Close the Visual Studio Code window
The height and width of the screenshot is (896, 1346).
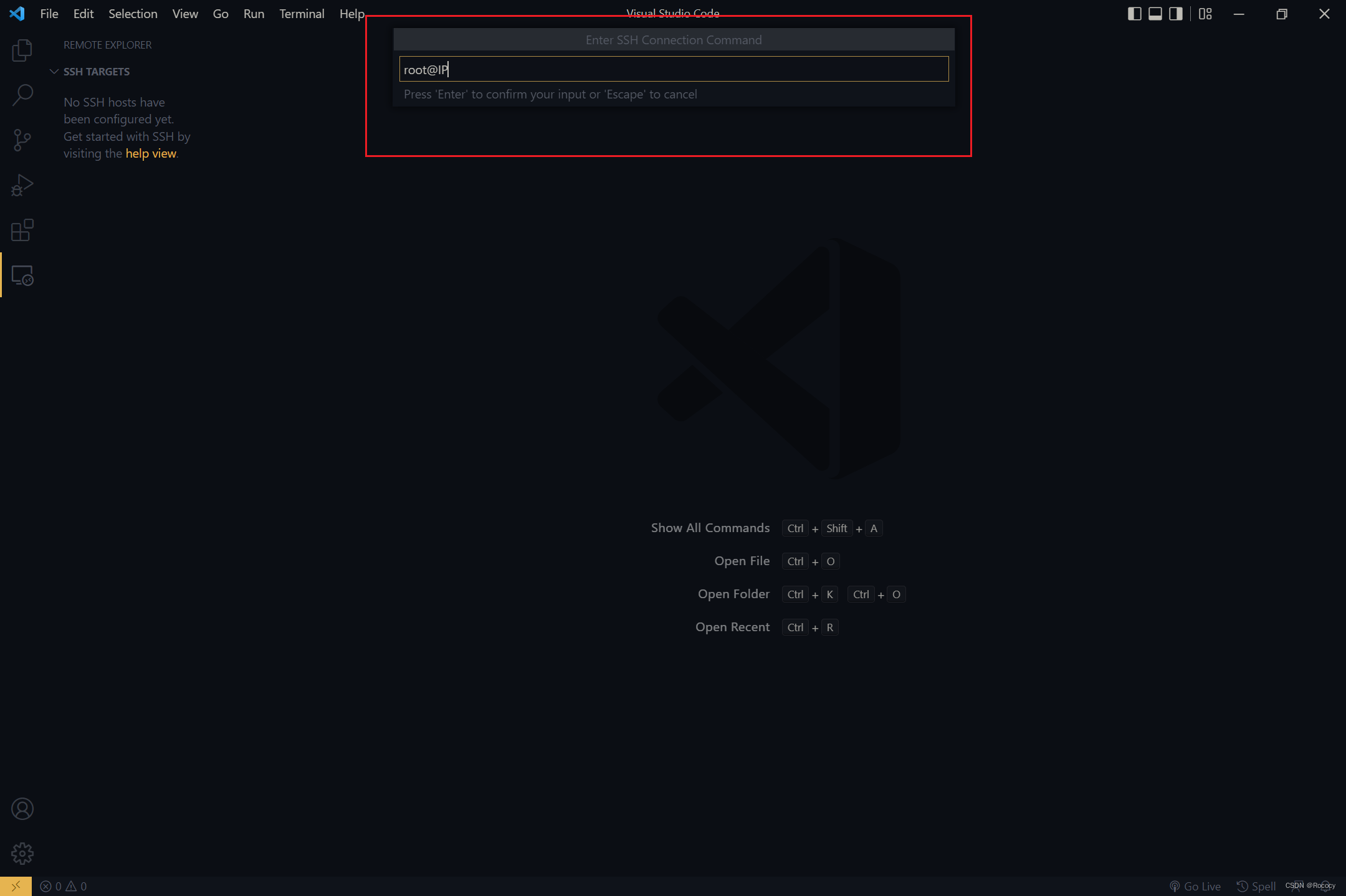coord(1324,14)
